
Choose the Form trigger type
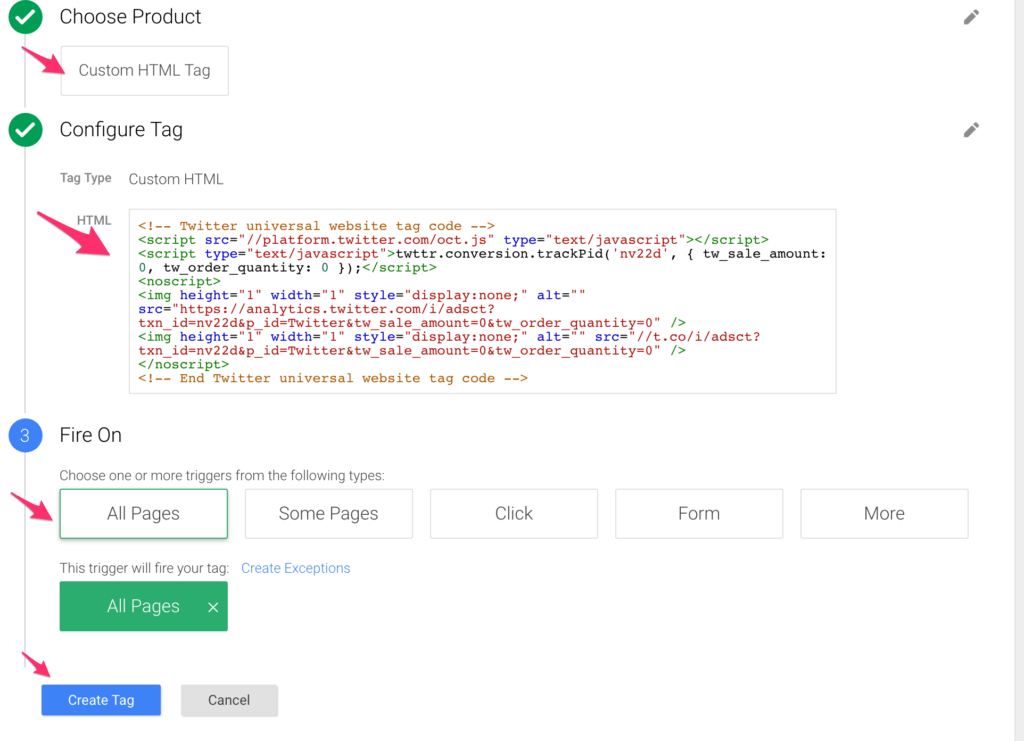(x=699, y=514)
